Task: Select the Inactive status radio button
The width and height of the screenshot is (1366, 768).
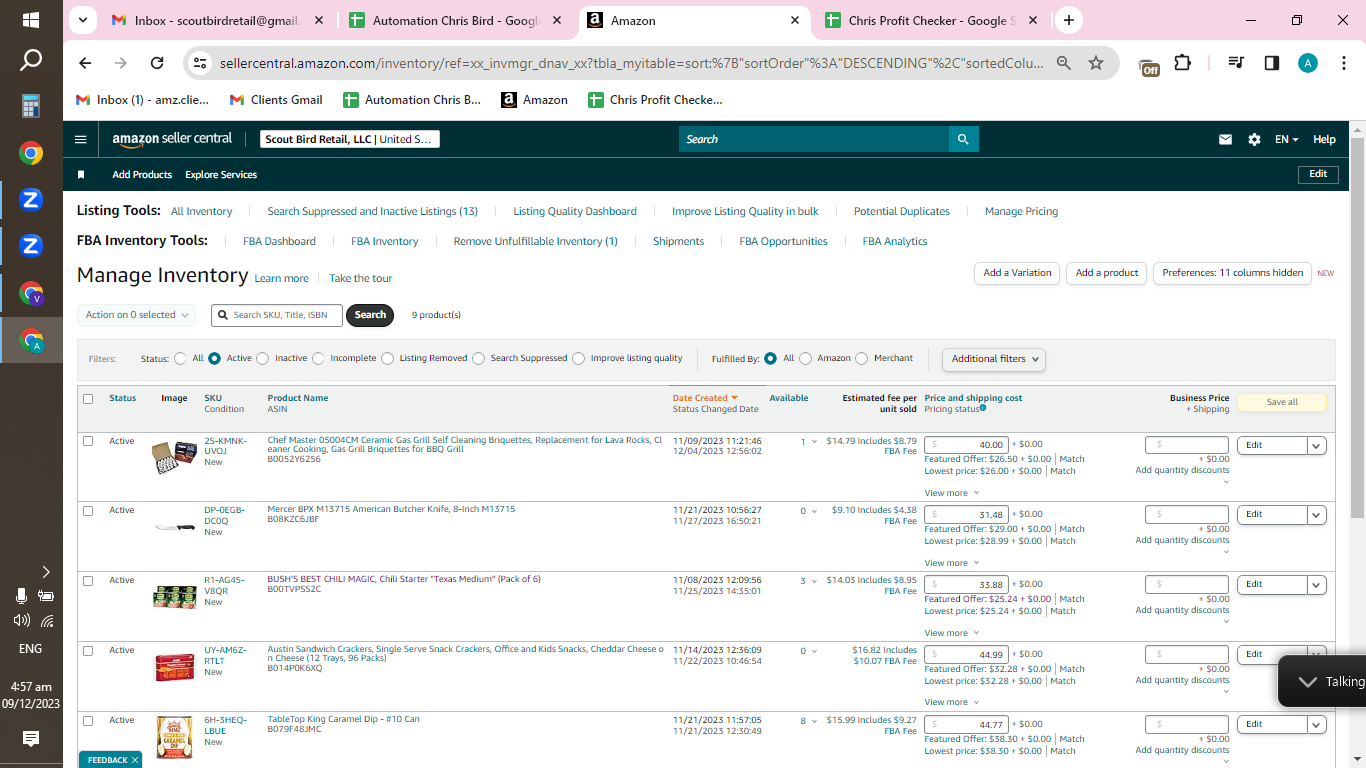Action: click(262, 358)
